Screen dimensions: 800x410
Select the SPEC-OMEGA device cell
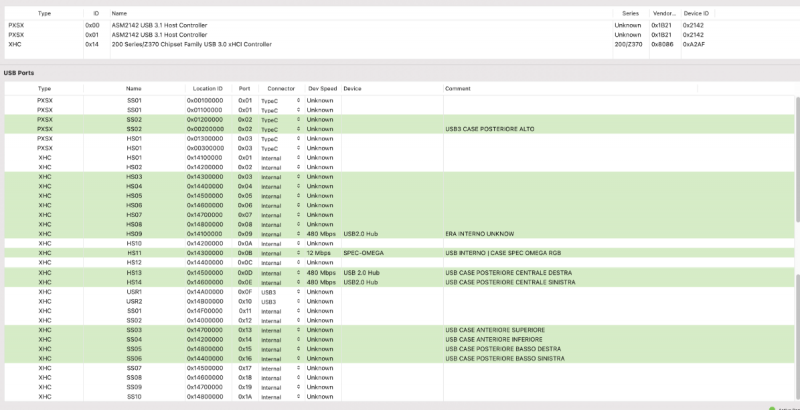click(364, 253)
